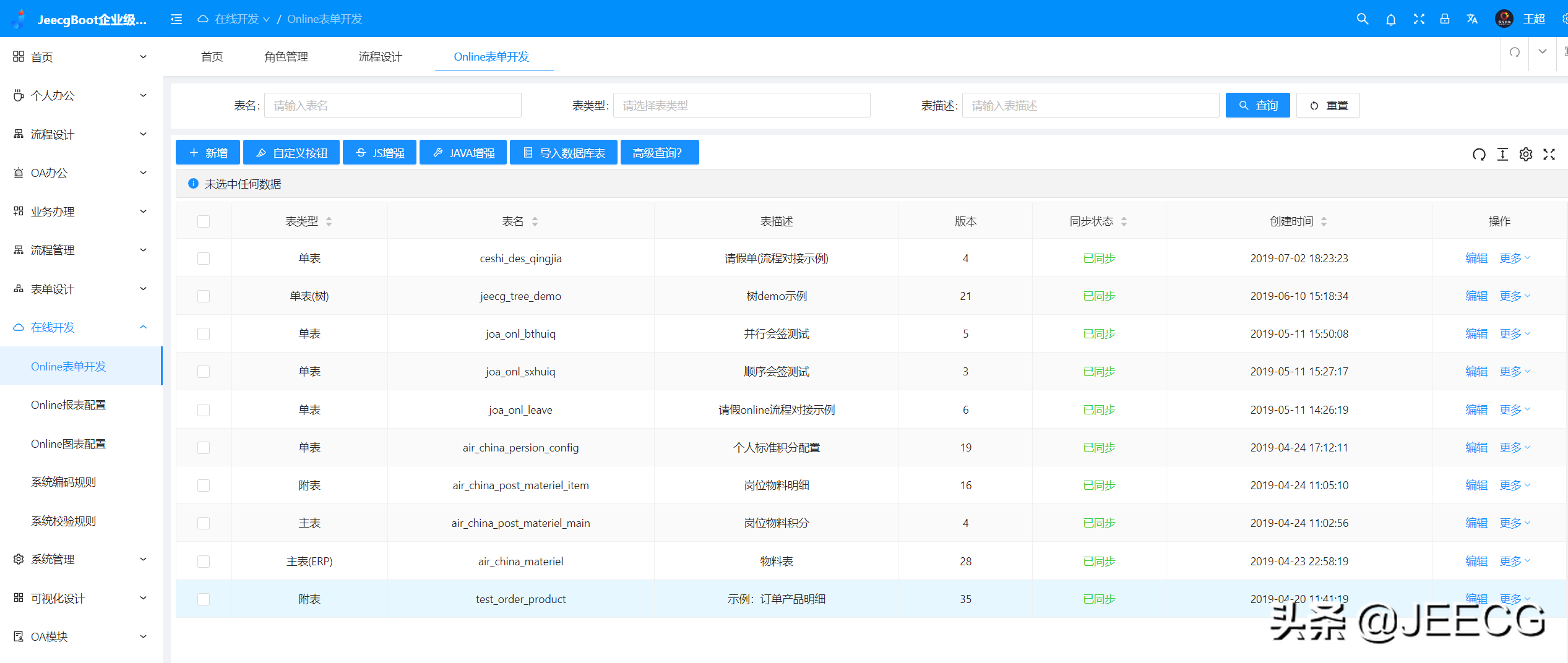Click 编辑 on the joa_onl_leave row

(1476, 409)
